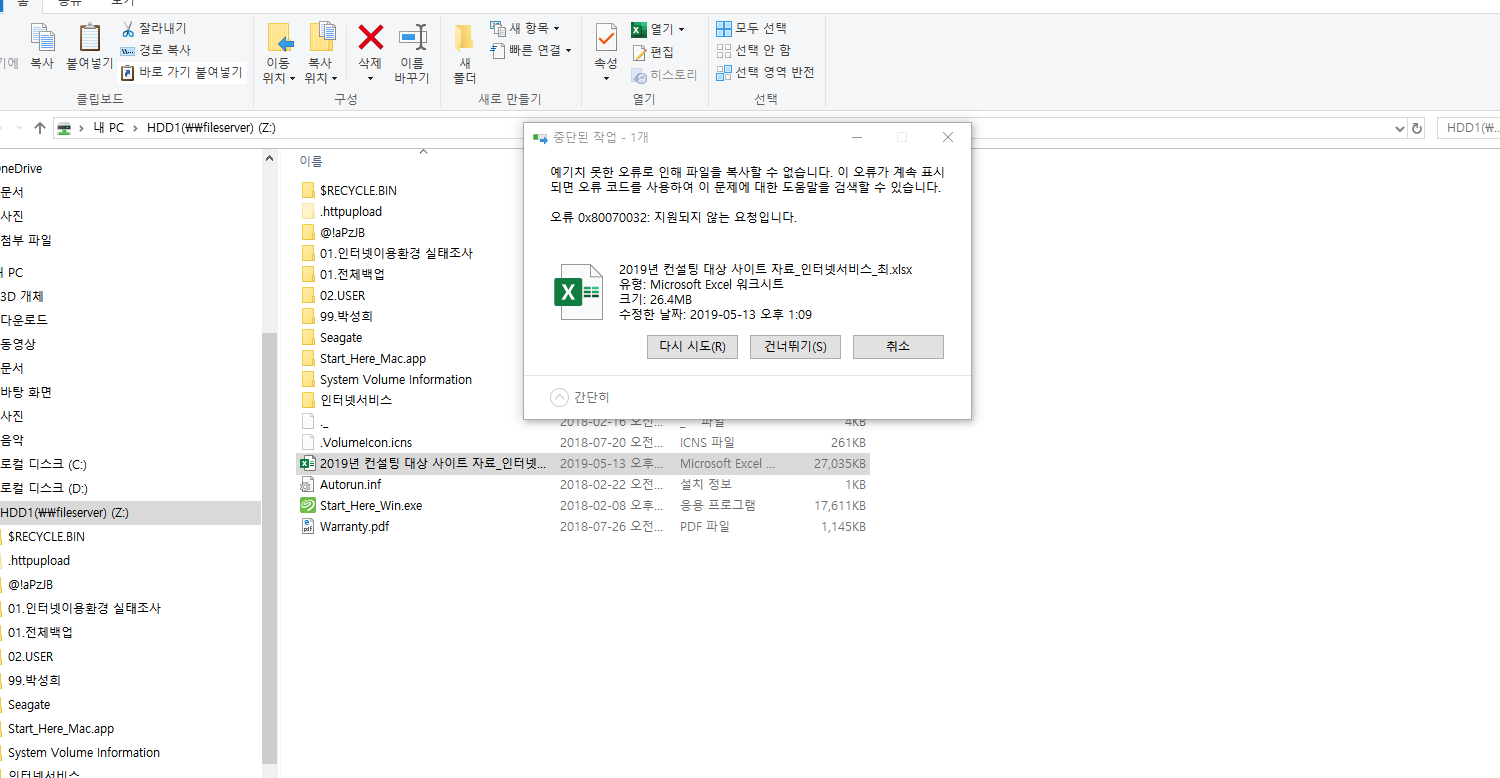Open 음악 in the navigation pane
1500x778 pixels.
click(x=12, y=440)
